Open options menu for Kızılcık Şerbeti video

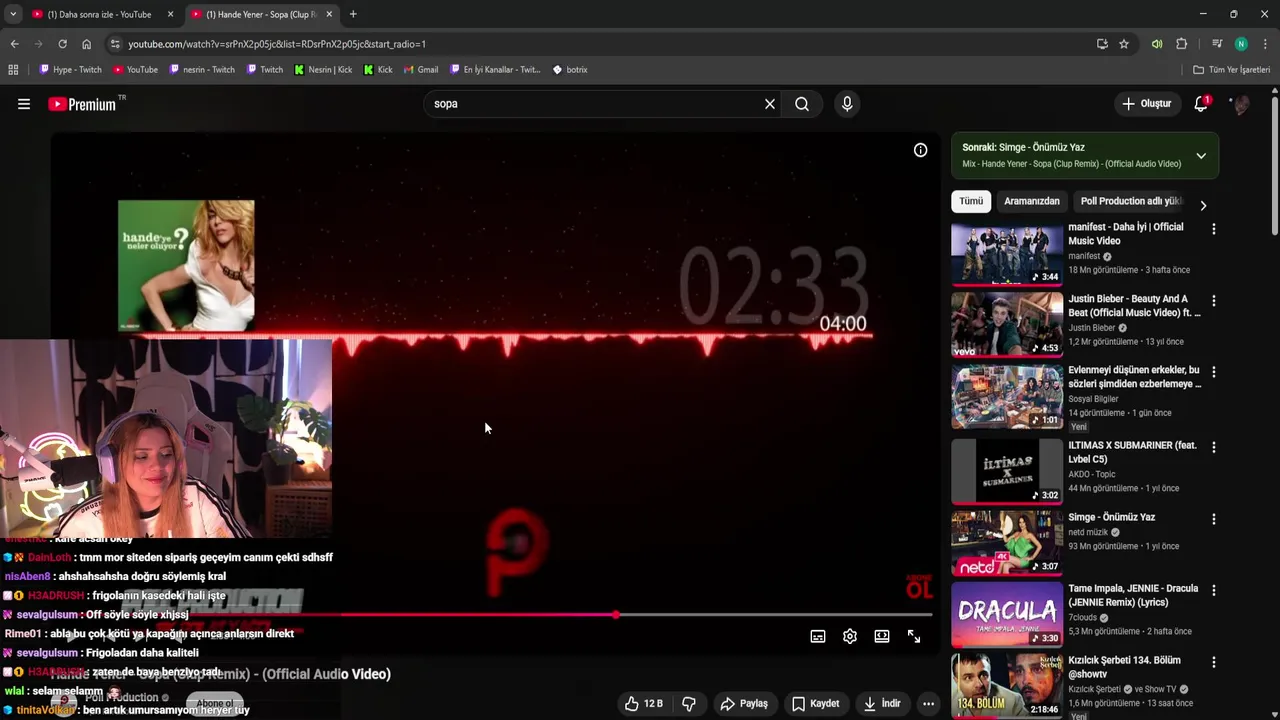click(1214, 662)
